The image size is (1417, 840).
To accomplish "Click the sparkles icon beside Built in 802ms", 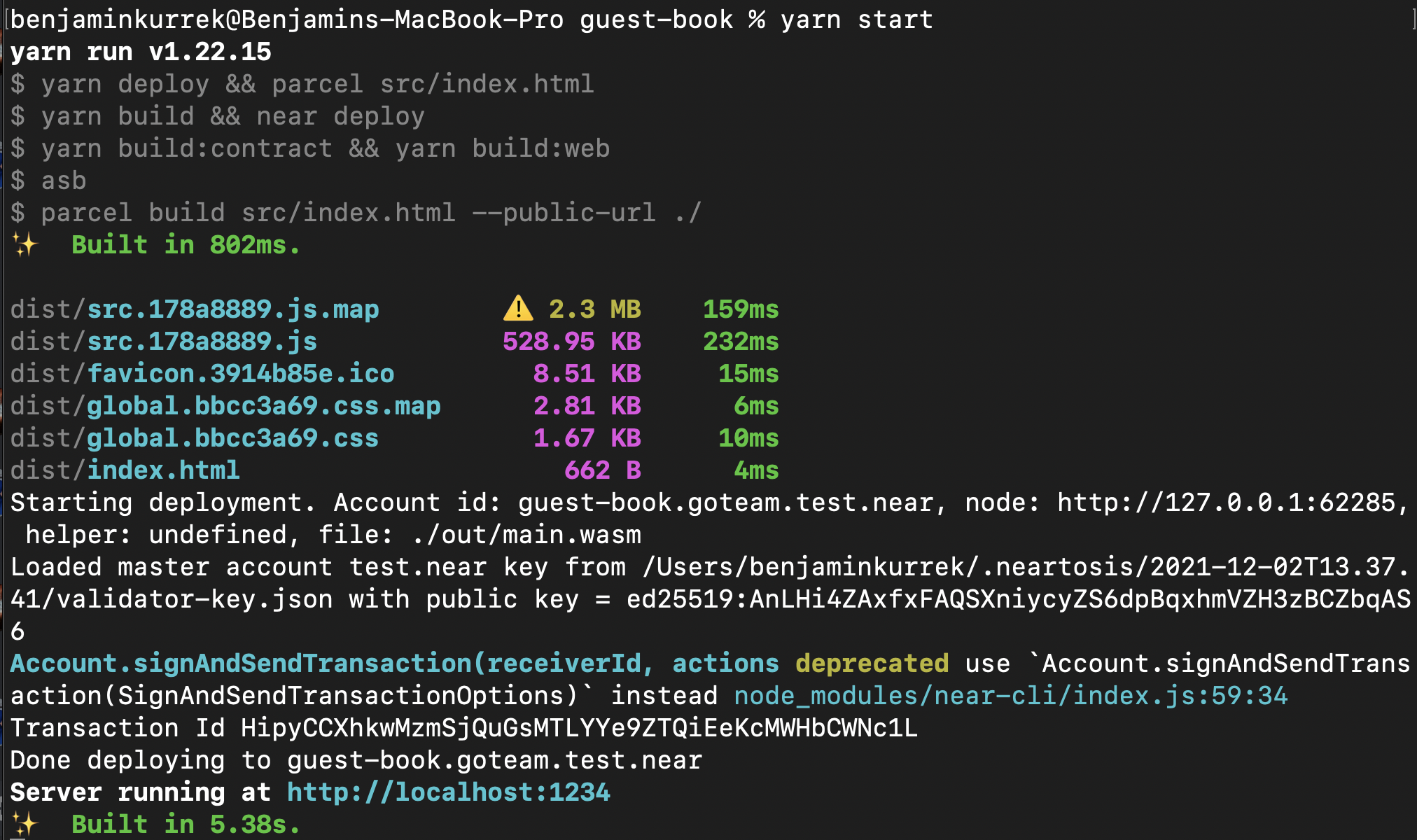I will pyautogui.click(x=25, y=245).
